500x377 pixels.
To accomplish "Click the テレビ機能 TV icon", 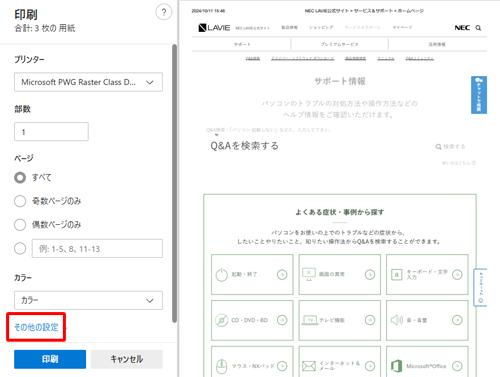I will pyautogui.click(x=310, y=320).
